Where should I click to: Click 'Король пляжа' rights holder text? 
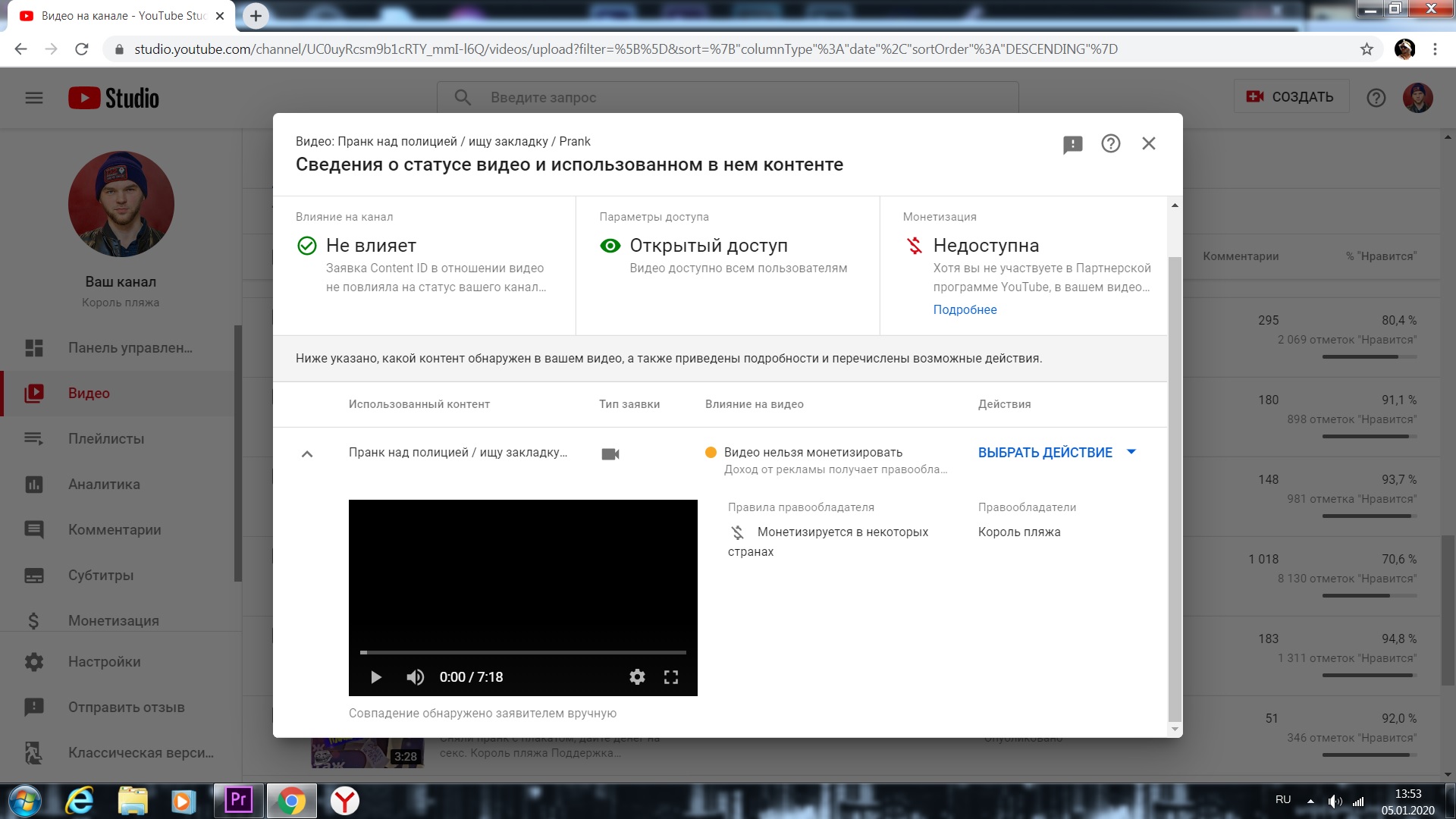tap(1019, 532)
